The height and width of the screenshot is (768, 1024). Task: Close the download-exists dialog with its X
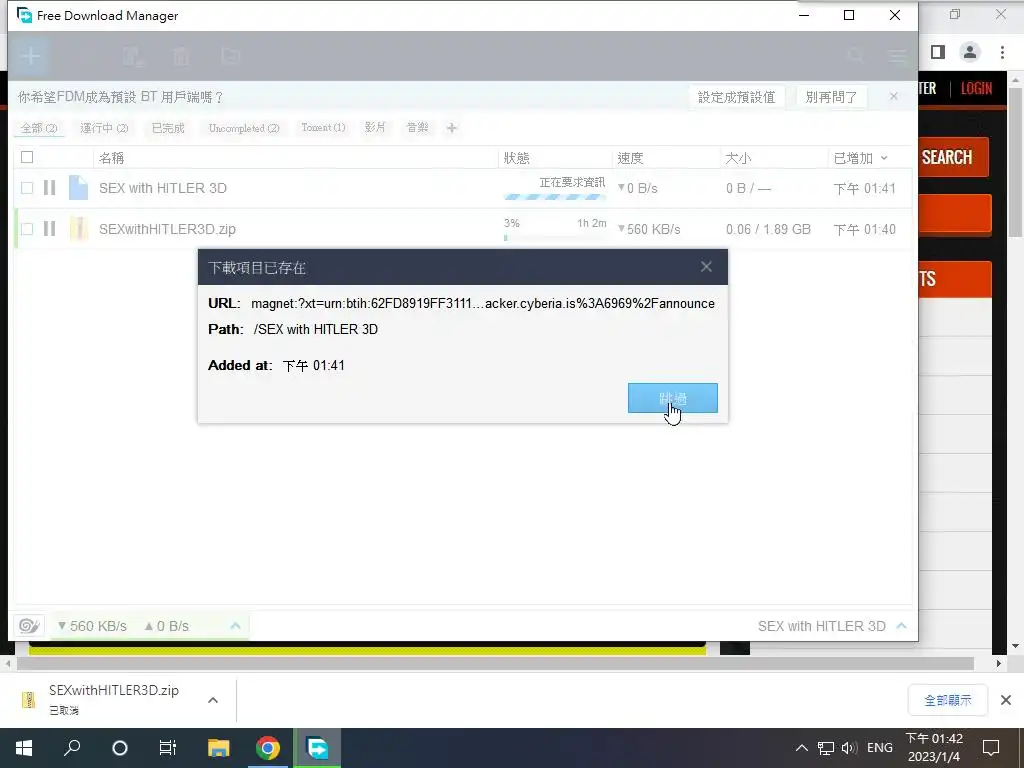coord(706,266)
